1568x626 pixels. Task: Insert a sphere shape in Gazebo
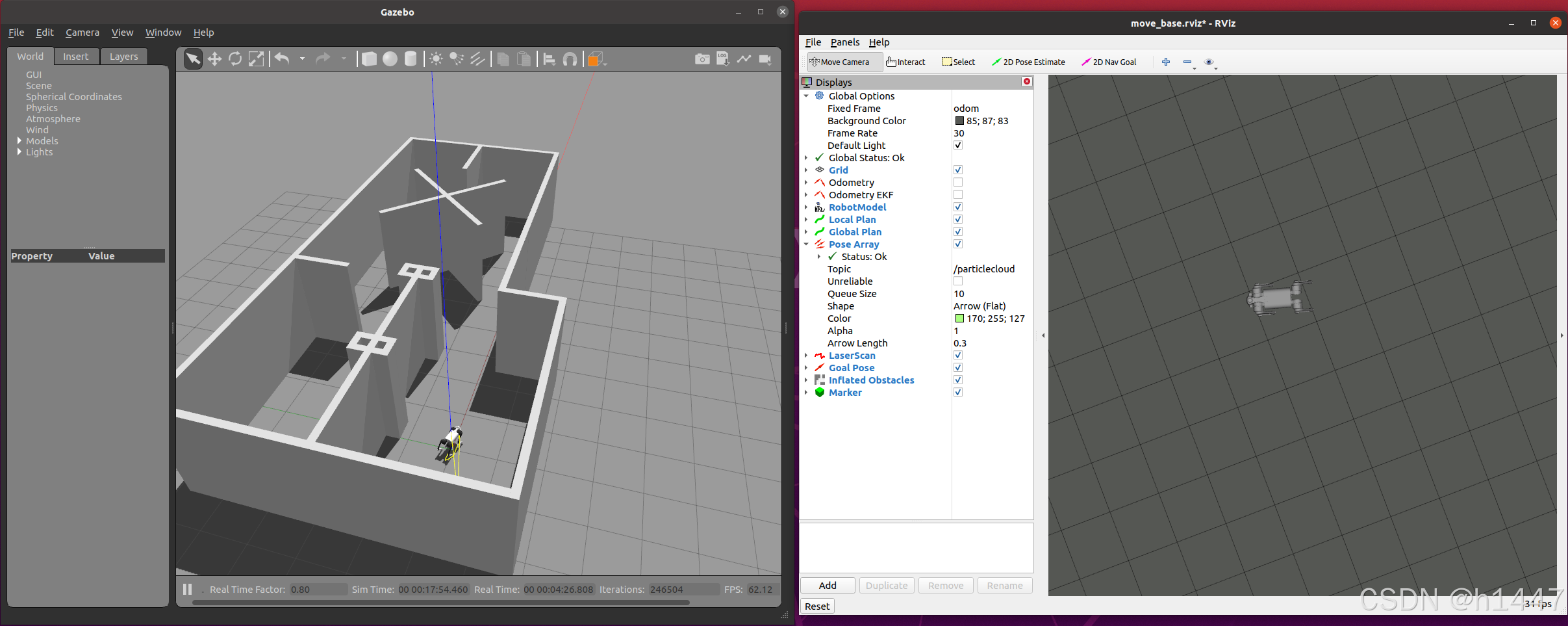(390, 59)
